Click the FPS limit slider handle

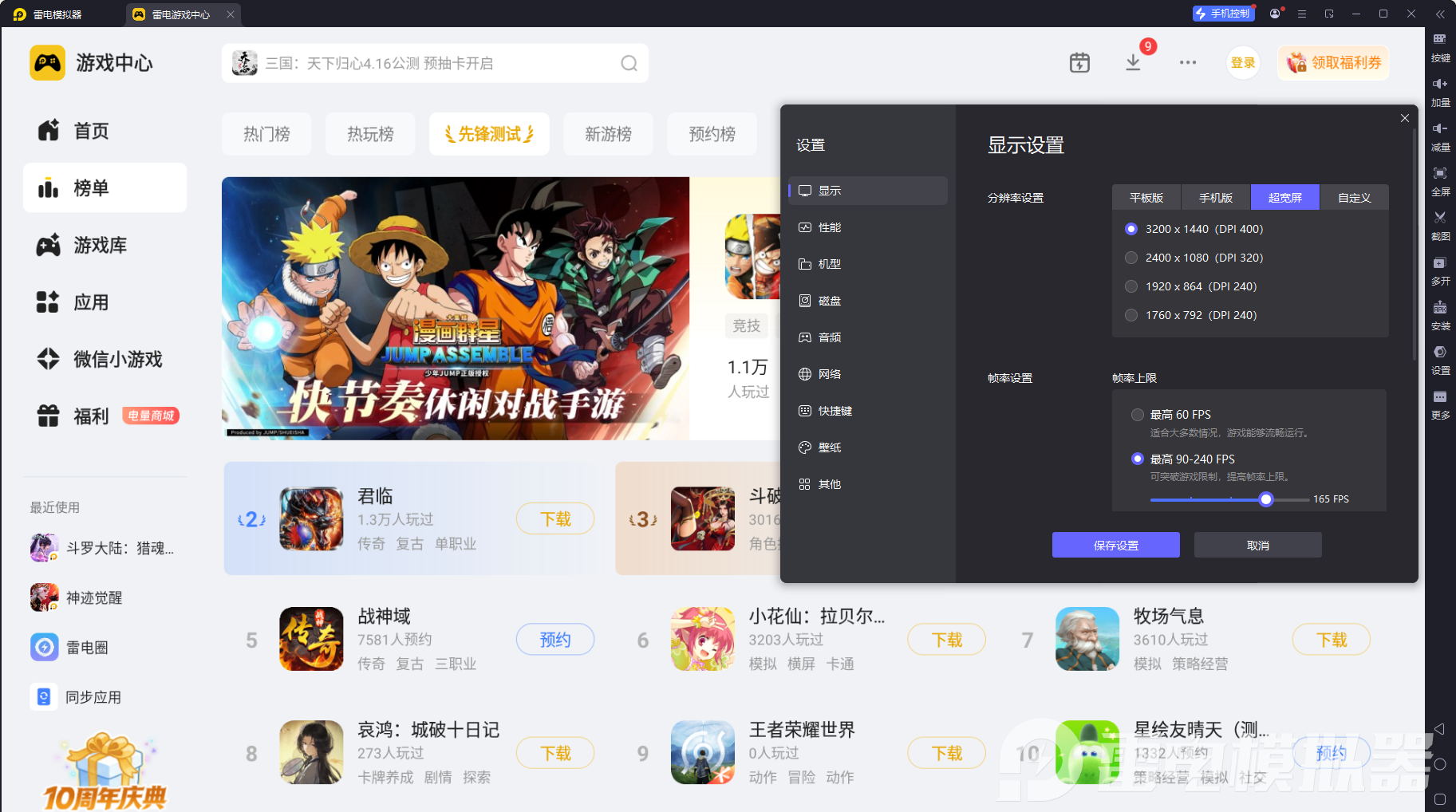[1266, 499]
